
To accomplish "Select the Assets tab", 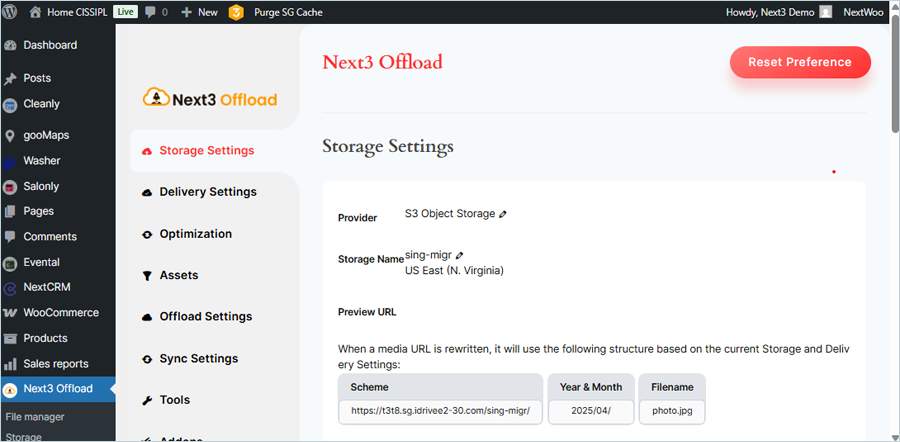I will [x=178, y=275].
